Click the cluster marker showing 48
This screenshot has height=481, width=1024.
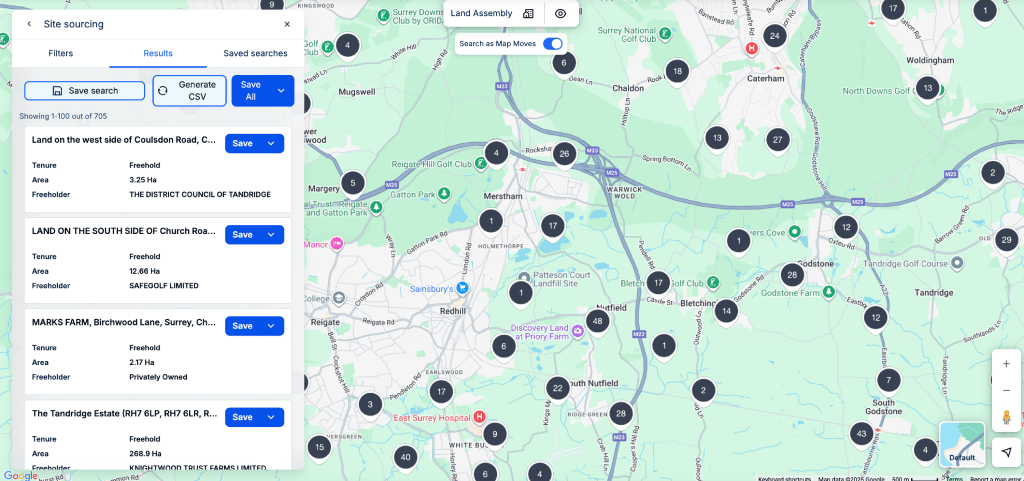598,321
